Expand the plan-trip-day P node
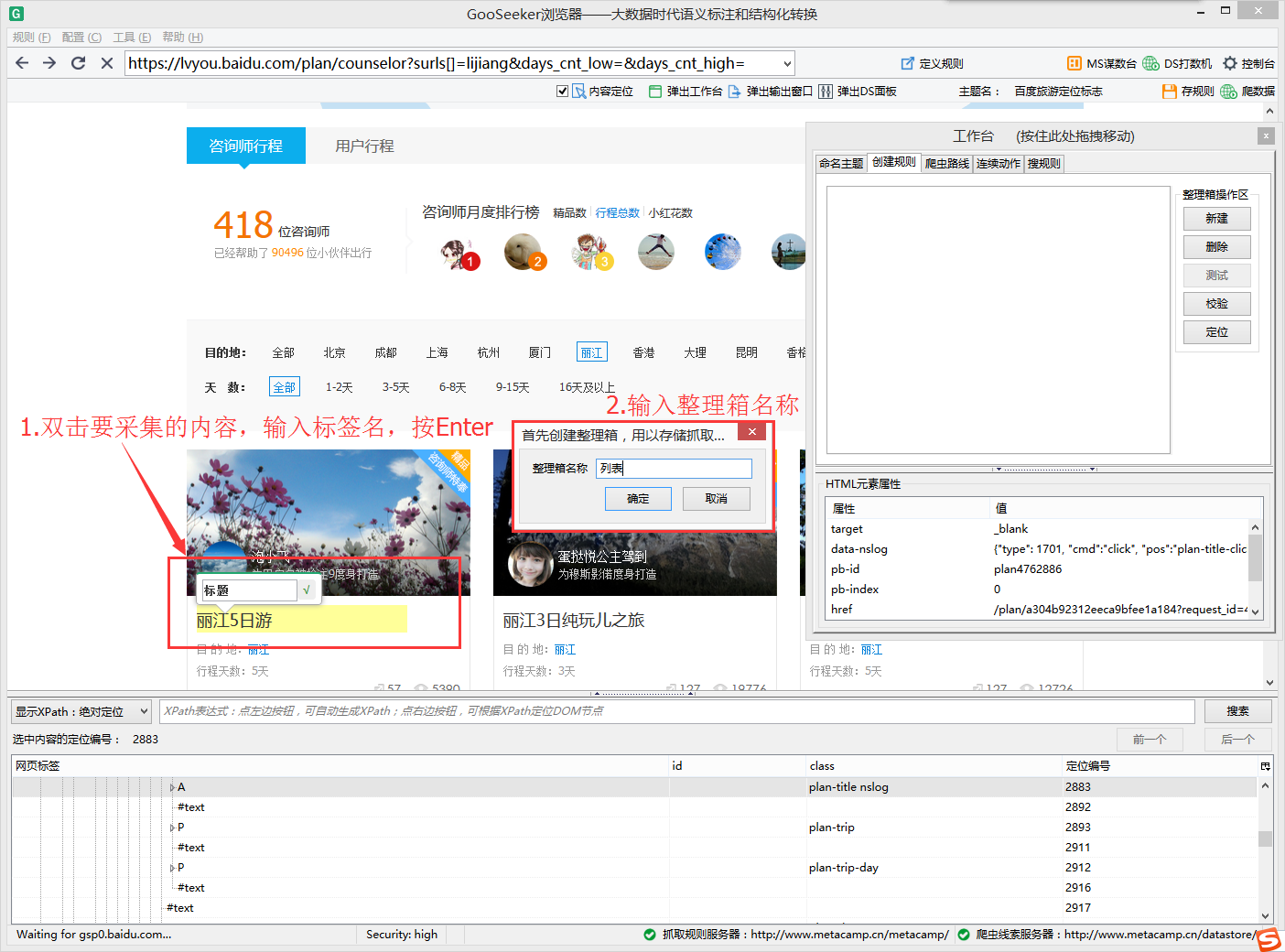1285x952 pixels. 172,868
